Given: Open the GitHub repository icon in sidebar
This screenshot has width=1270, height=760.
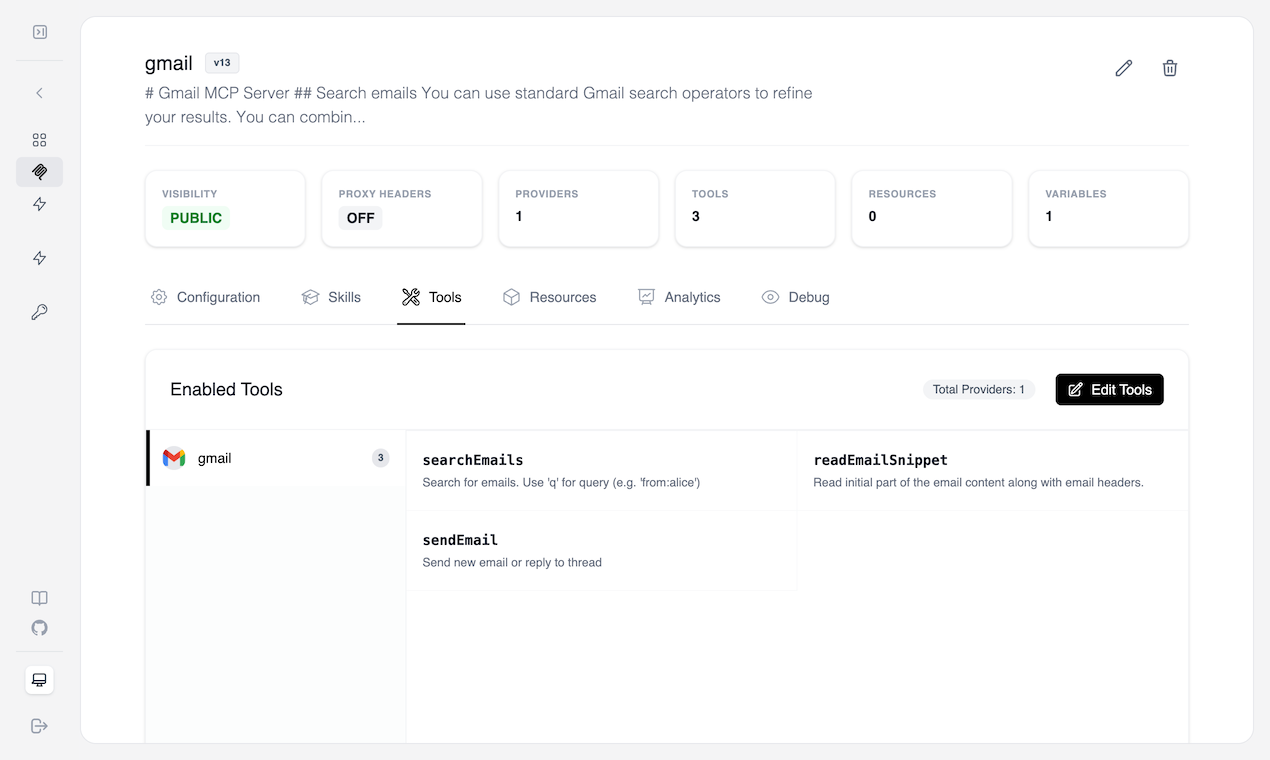Looking at the screenshot, I should pos(39,628).
